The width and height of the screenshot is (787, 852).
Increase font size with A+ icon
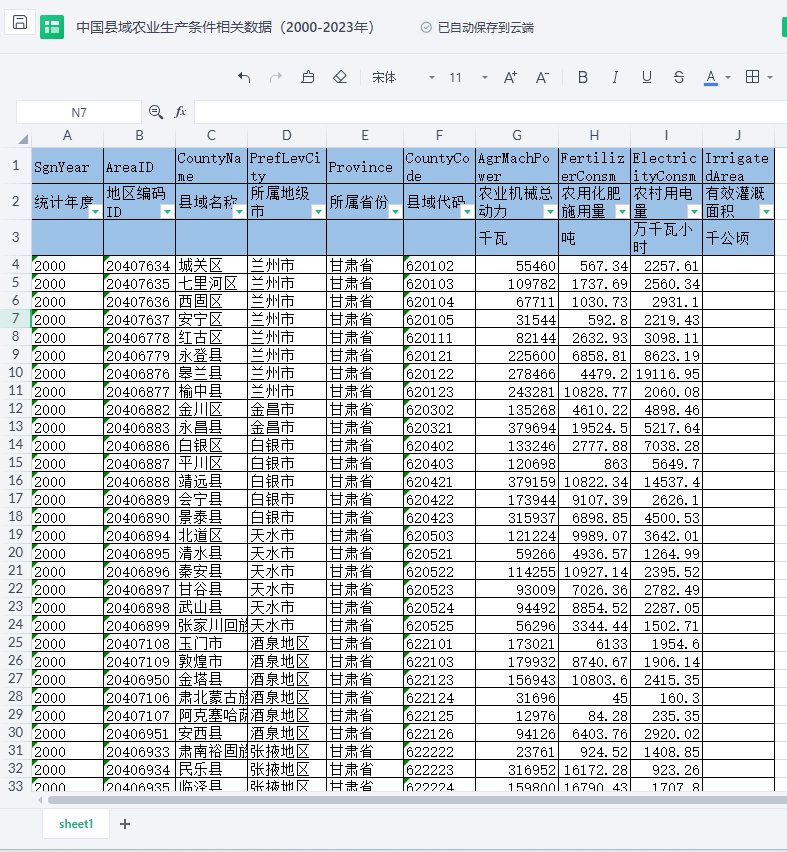point(510,77)
